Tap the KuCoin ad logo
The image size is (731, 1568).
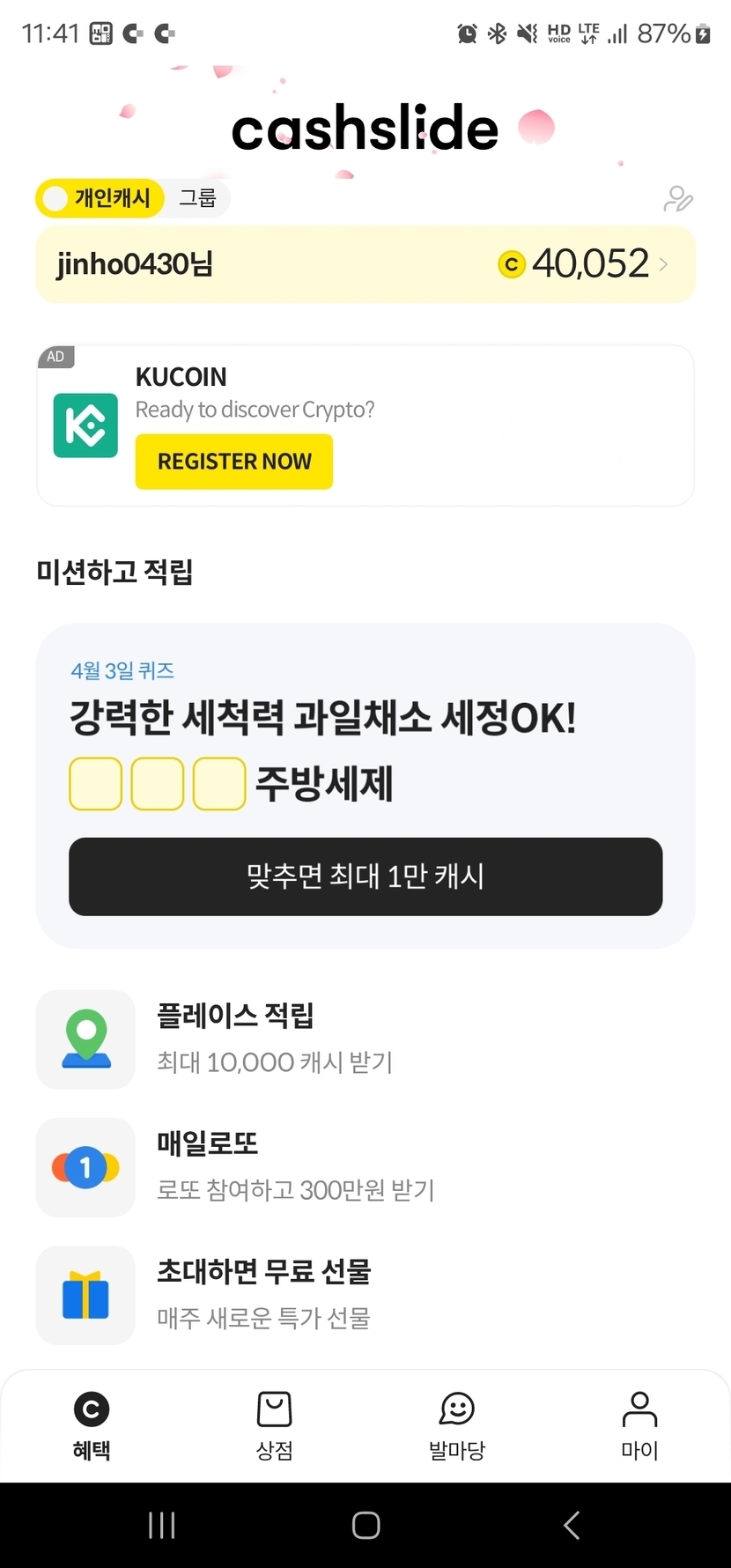pyautogui.click(x=85, y=425)
